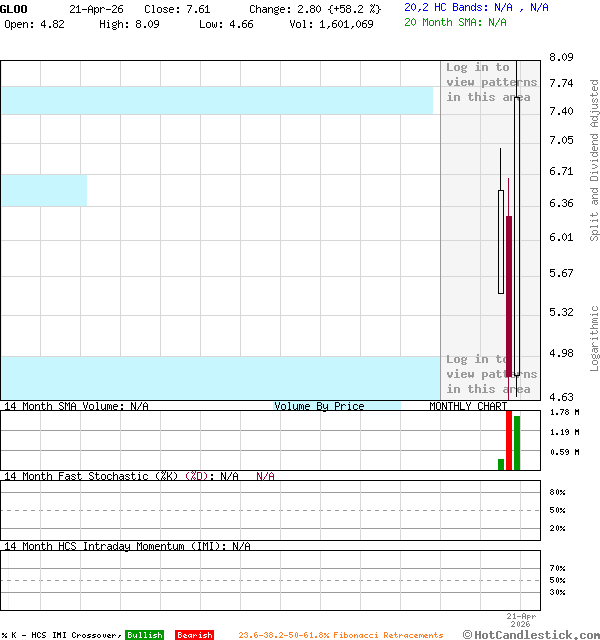Click the 20 Month SMA legend
600x640 pixels.
click(x=455, y=22)
